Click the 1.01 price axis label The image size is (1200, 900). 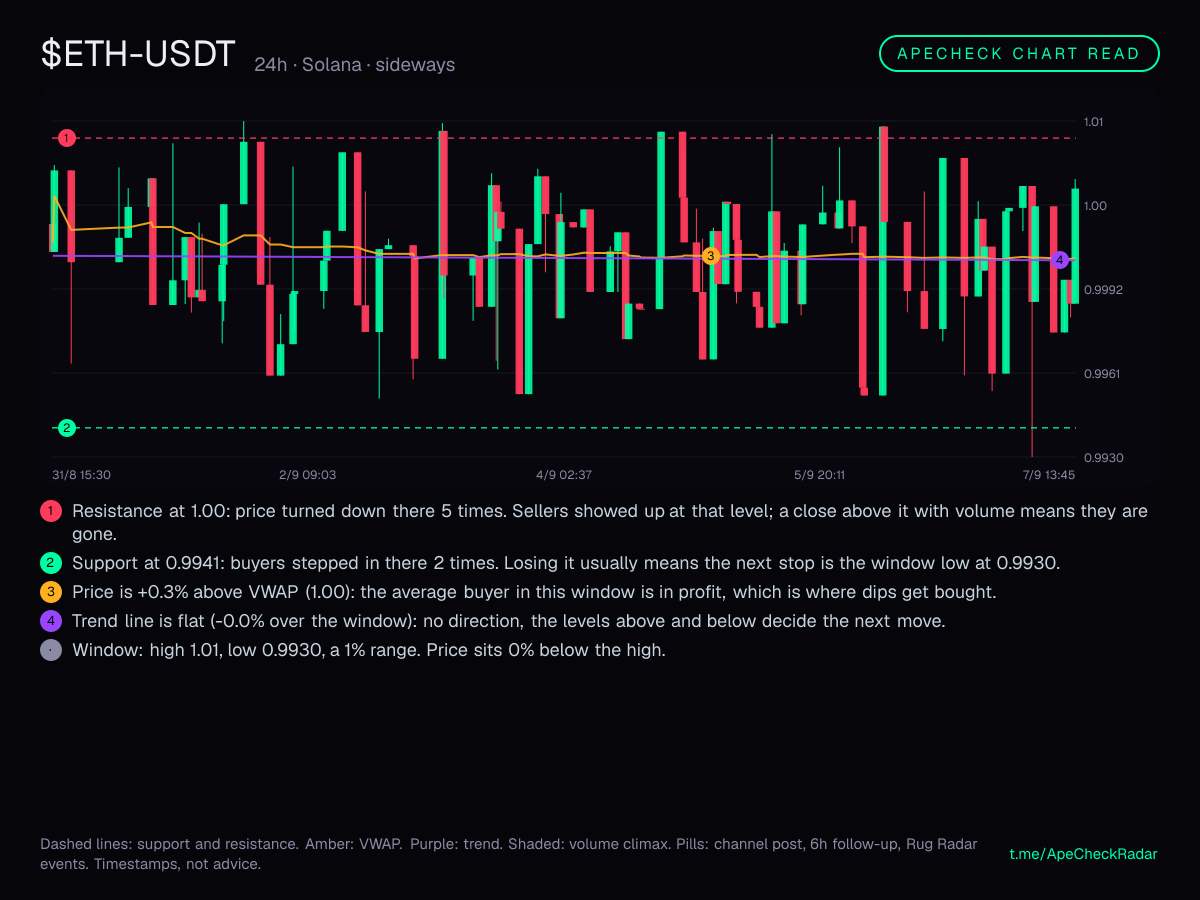click(x=1094, y=122)
